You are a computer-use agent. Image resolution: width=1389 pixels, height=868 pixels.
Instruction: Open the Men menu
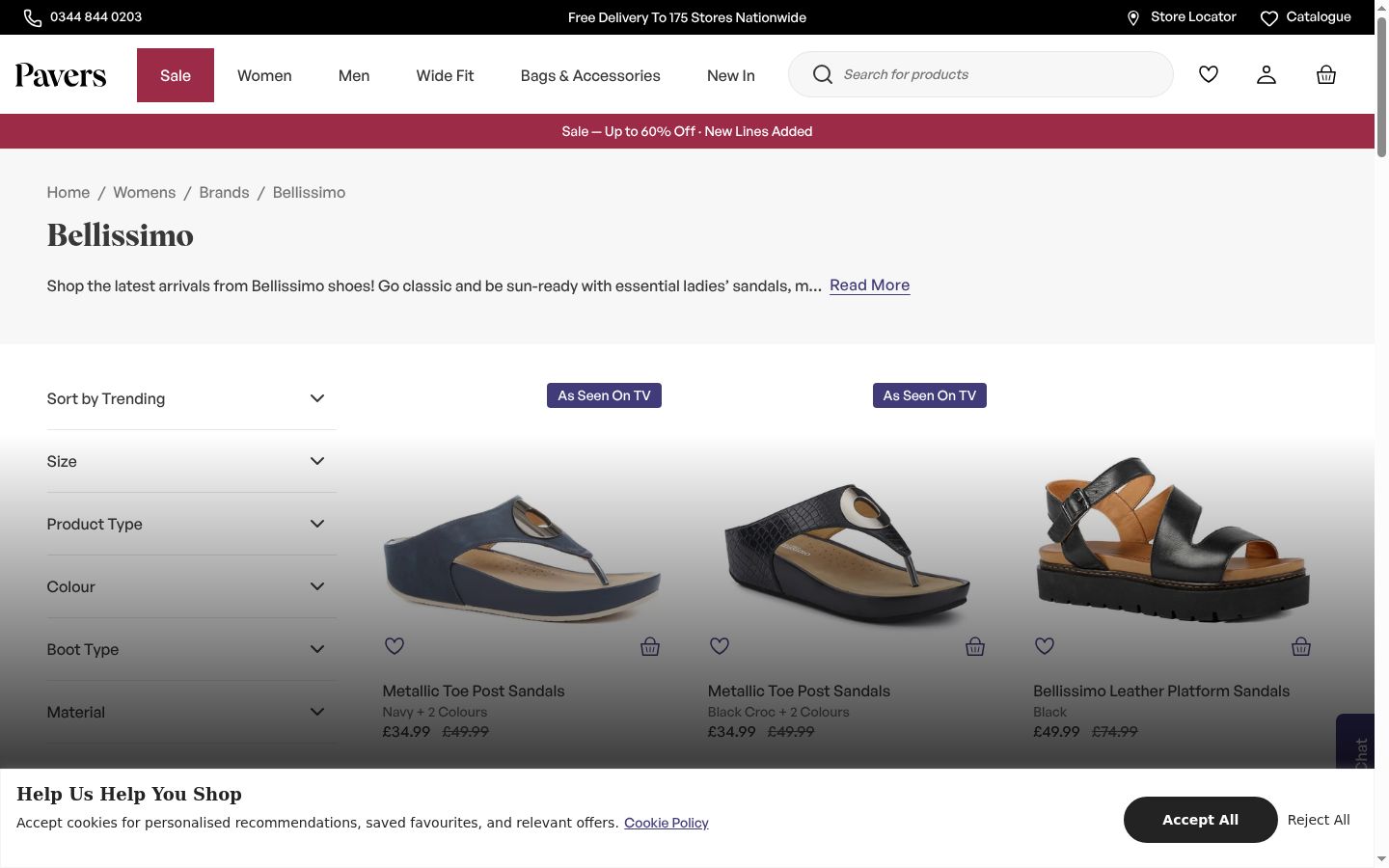(x=354, y=75)
